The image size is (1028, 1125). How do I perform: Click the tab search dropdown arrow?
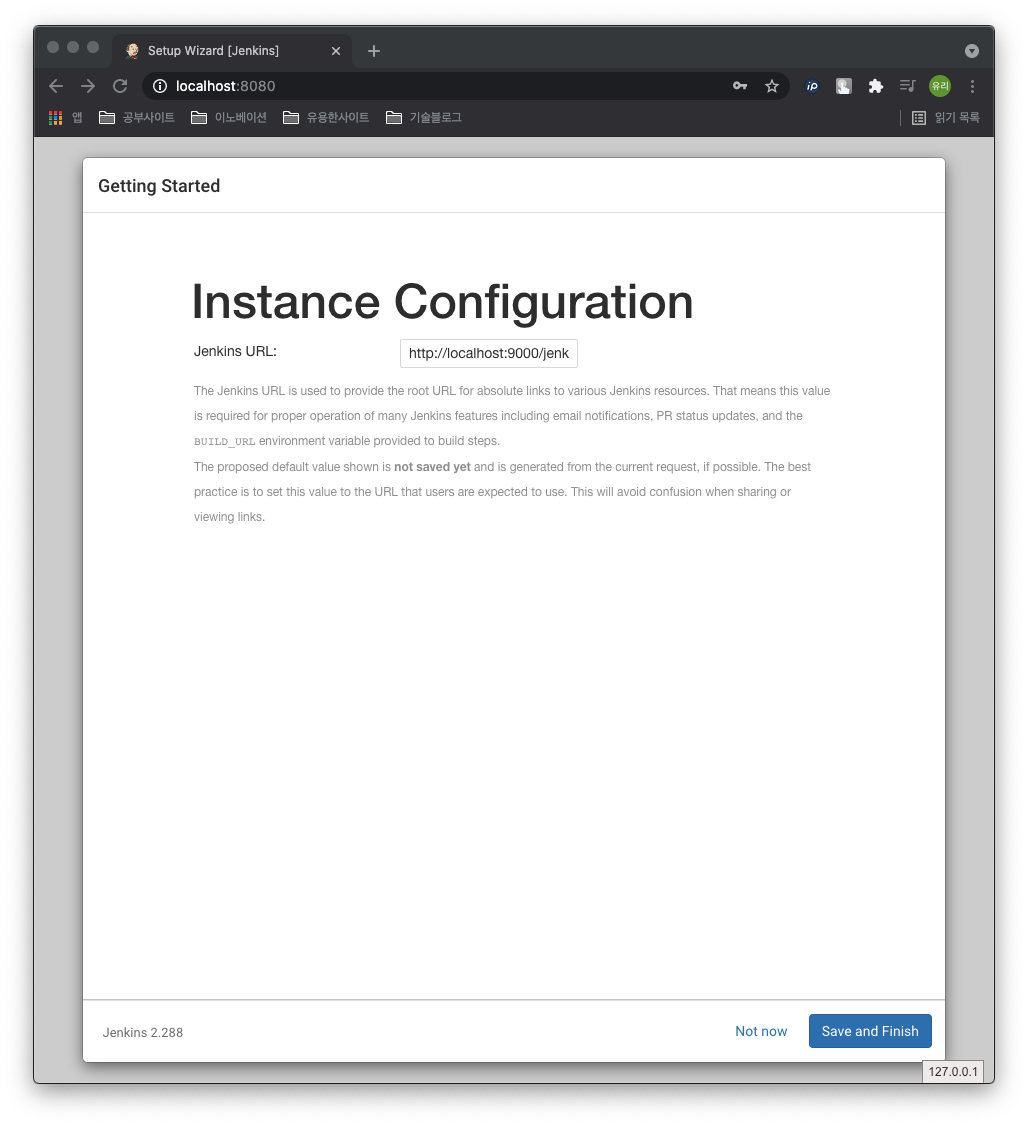pyautogui.click(x=972, y=51)
